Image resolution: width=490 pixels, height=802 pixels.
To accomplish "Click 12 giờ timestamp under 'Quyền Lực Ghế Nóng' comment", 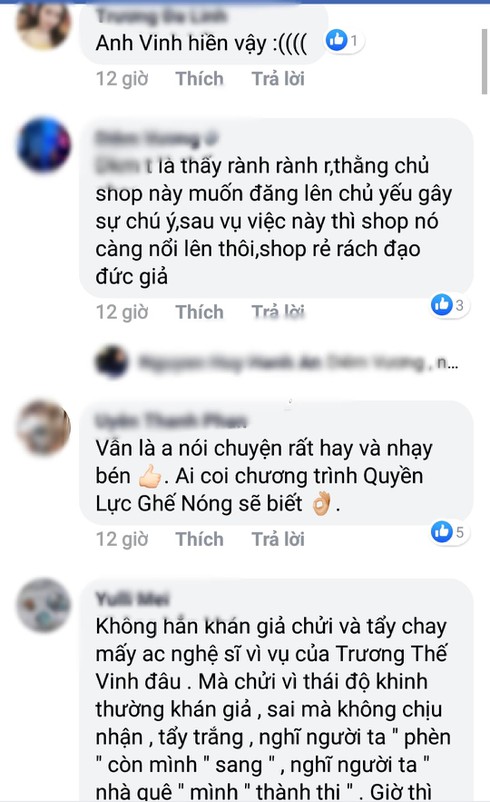I will click(122, 539).
